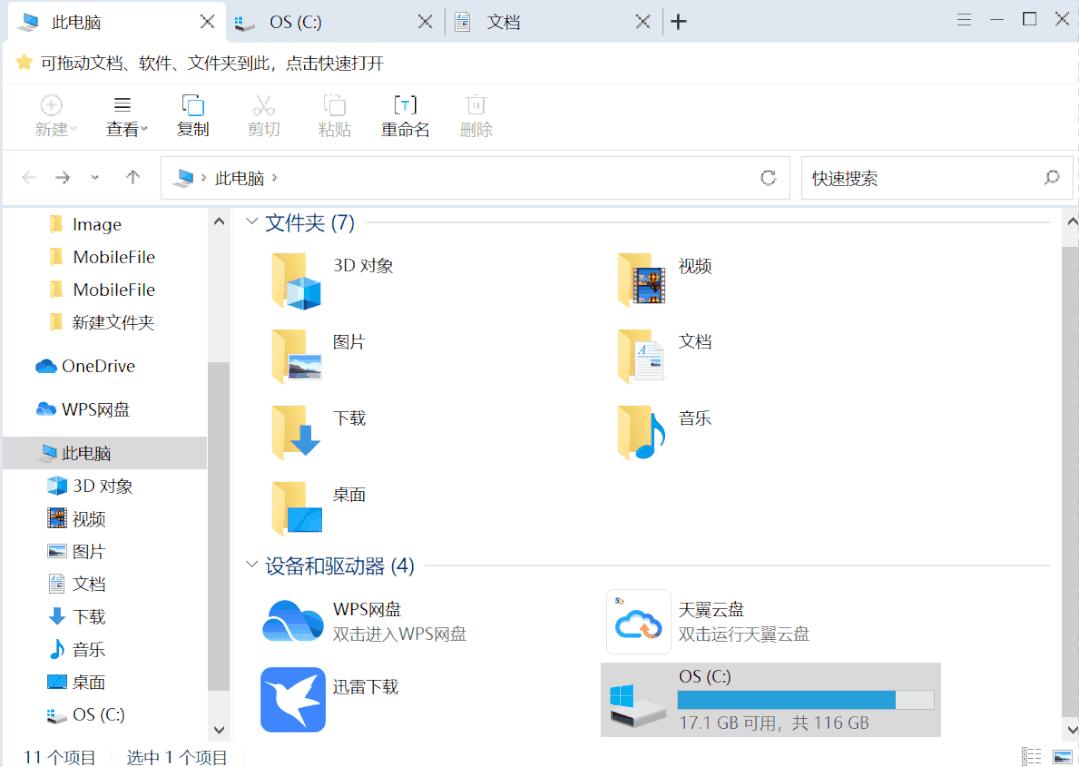Screen dimensions: 1079x767
Task: Click the up-arrow navigation icon
Action: [132, 177]
